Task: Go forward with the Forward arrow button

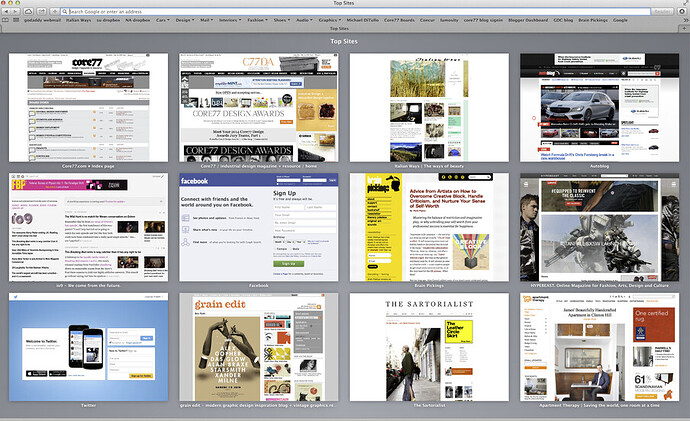Action: (15, 11)
